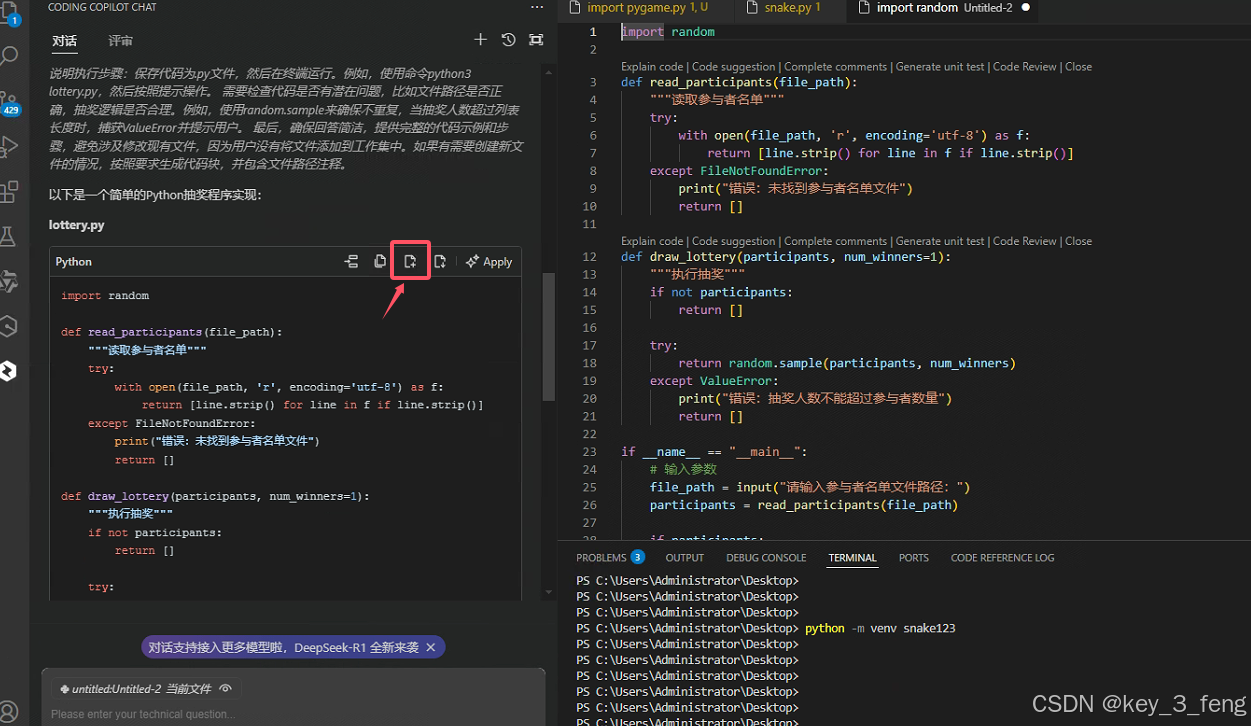Click Close codelens above read_participants
1251x726 pixels.
[1078, 67]
